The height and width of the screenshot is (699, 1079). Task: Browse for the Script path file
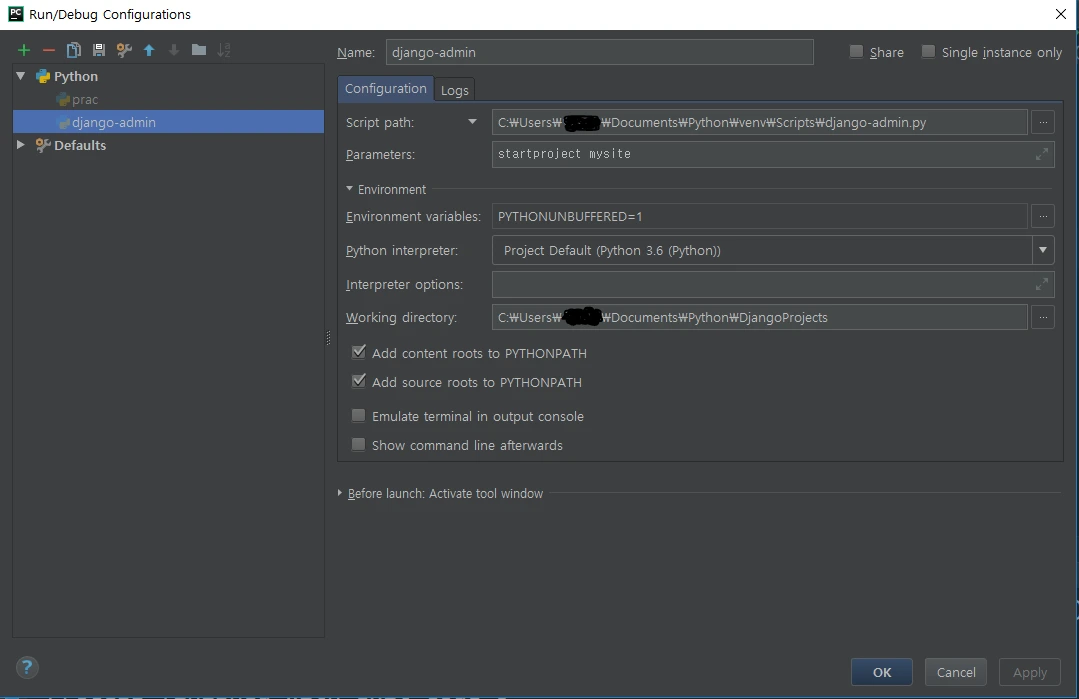[1043, 122]
